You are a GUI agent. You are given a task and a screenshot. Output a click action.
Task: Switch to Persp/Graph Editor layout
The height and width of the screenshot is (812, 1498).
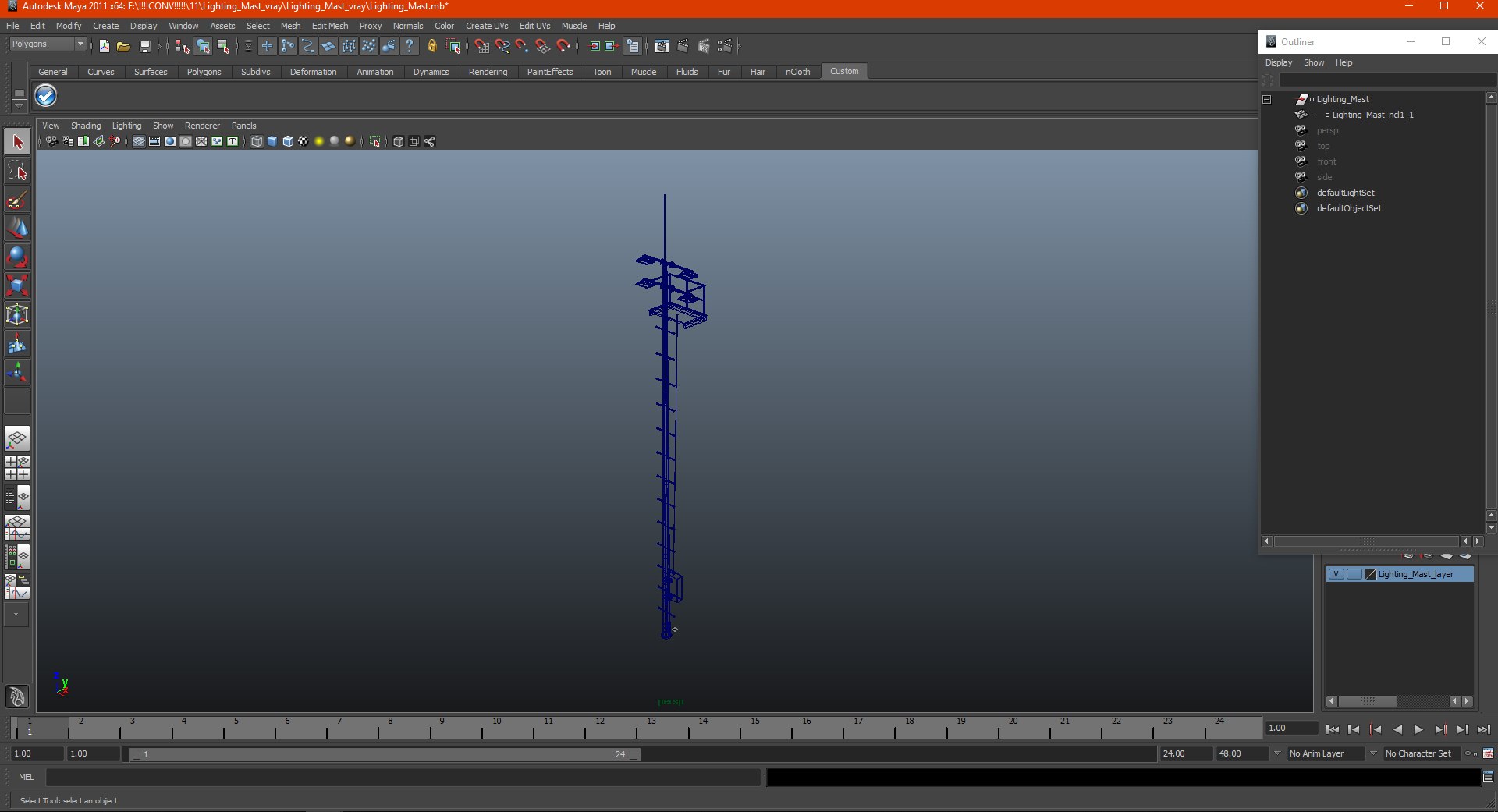pyautogui.click(x=17, y=527)
